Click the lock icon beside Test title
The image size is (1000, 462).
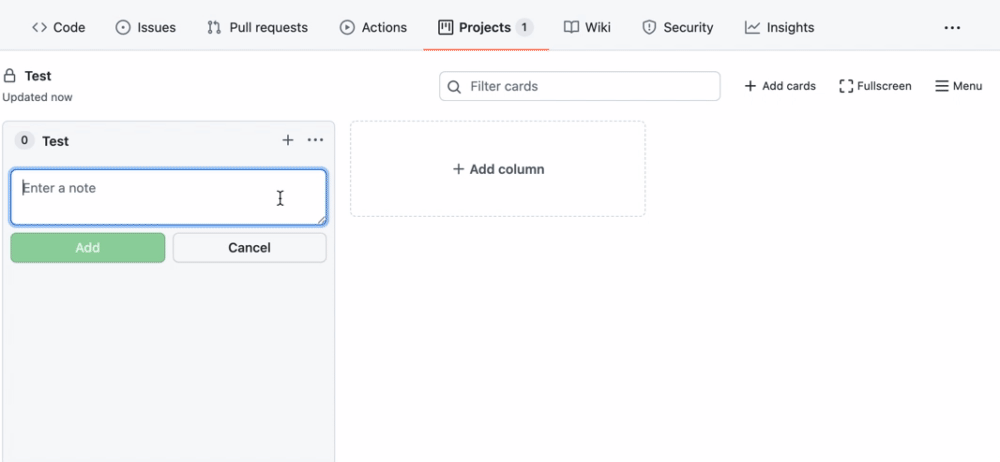tap(10, 76)
